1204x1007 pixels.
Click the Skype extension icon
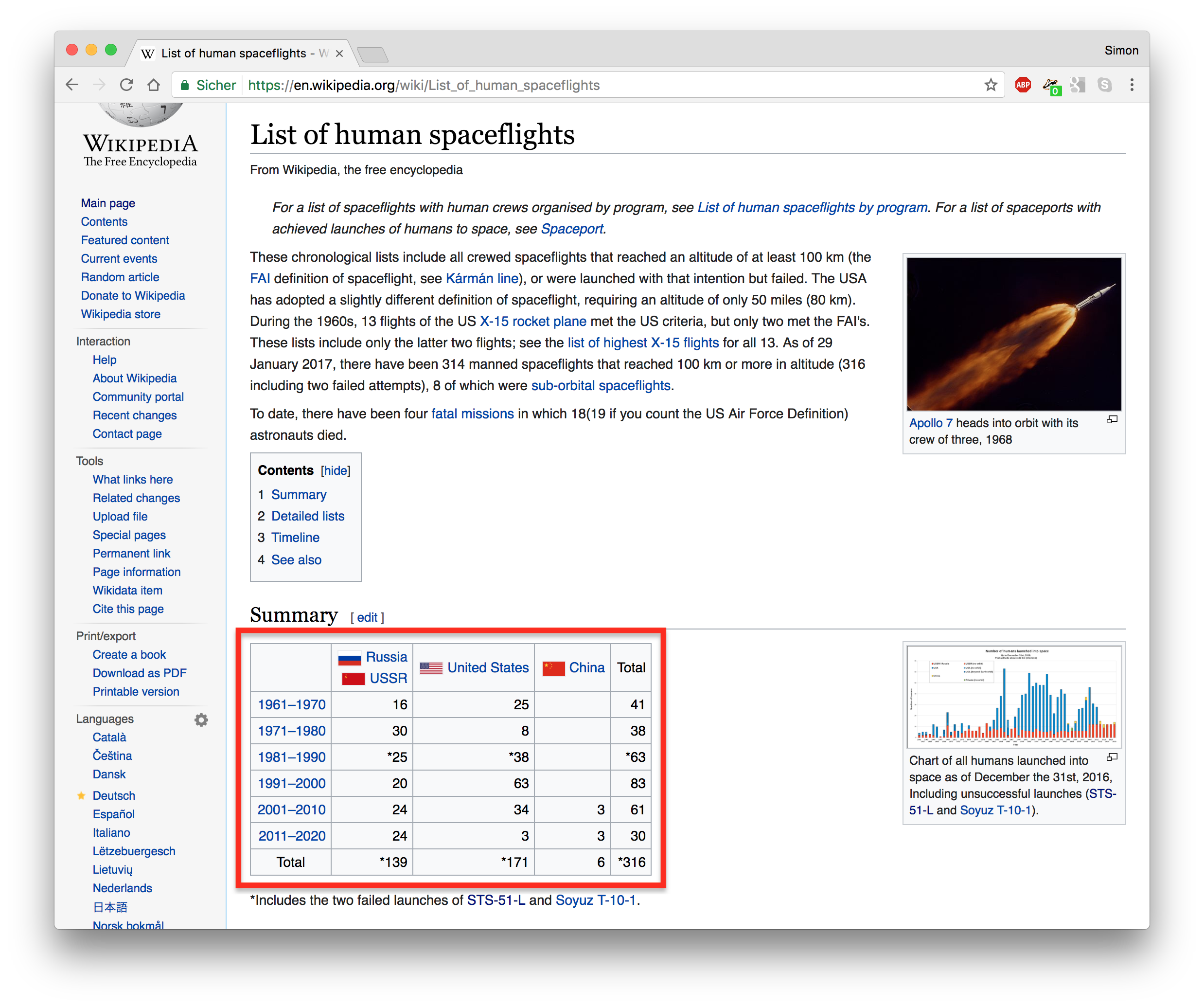tap(1104, 85)
